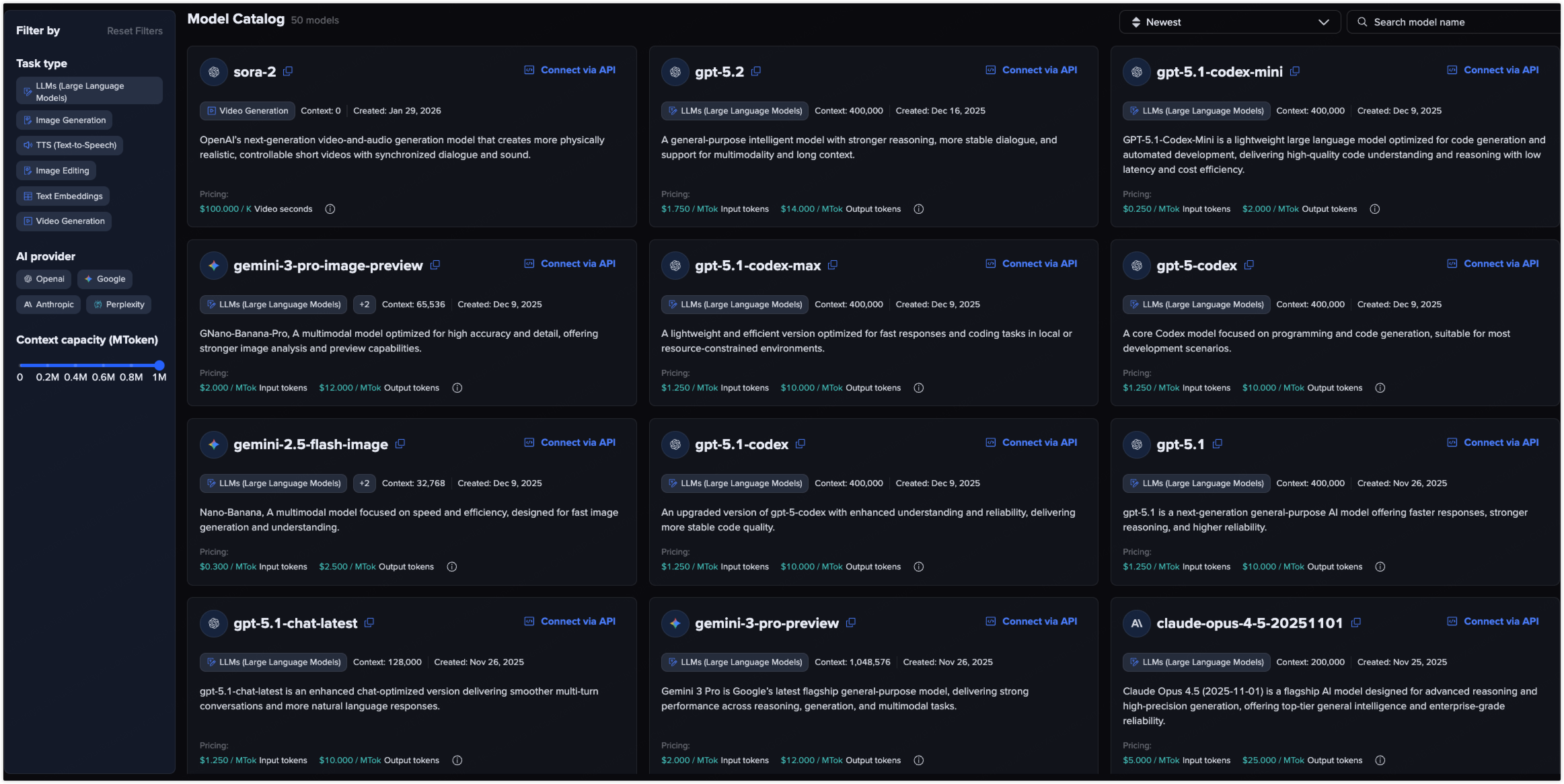This screenshot has width=1564, height=784.
Task: Copy the sora-2 model name icon
Action: click(x=288, y=71)
